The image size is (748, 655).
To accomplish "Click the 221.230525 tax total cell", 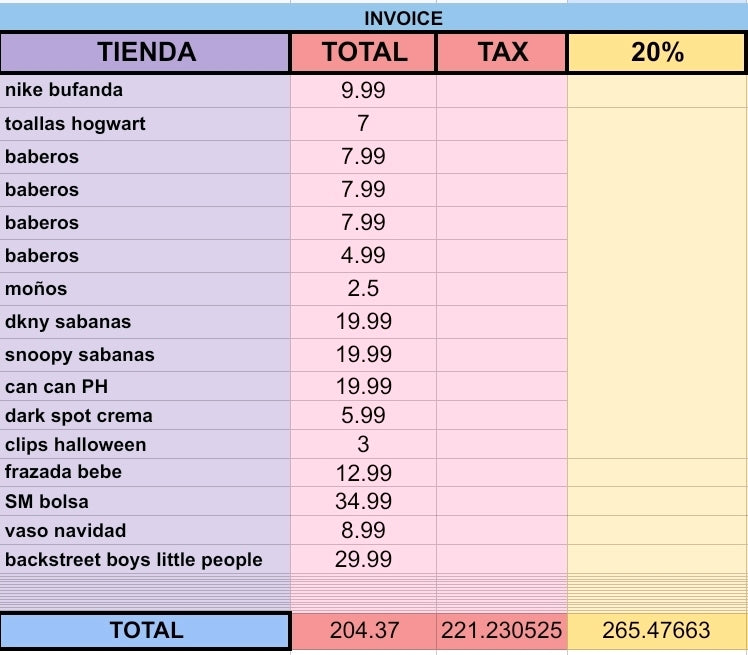I will coord(502,630).
